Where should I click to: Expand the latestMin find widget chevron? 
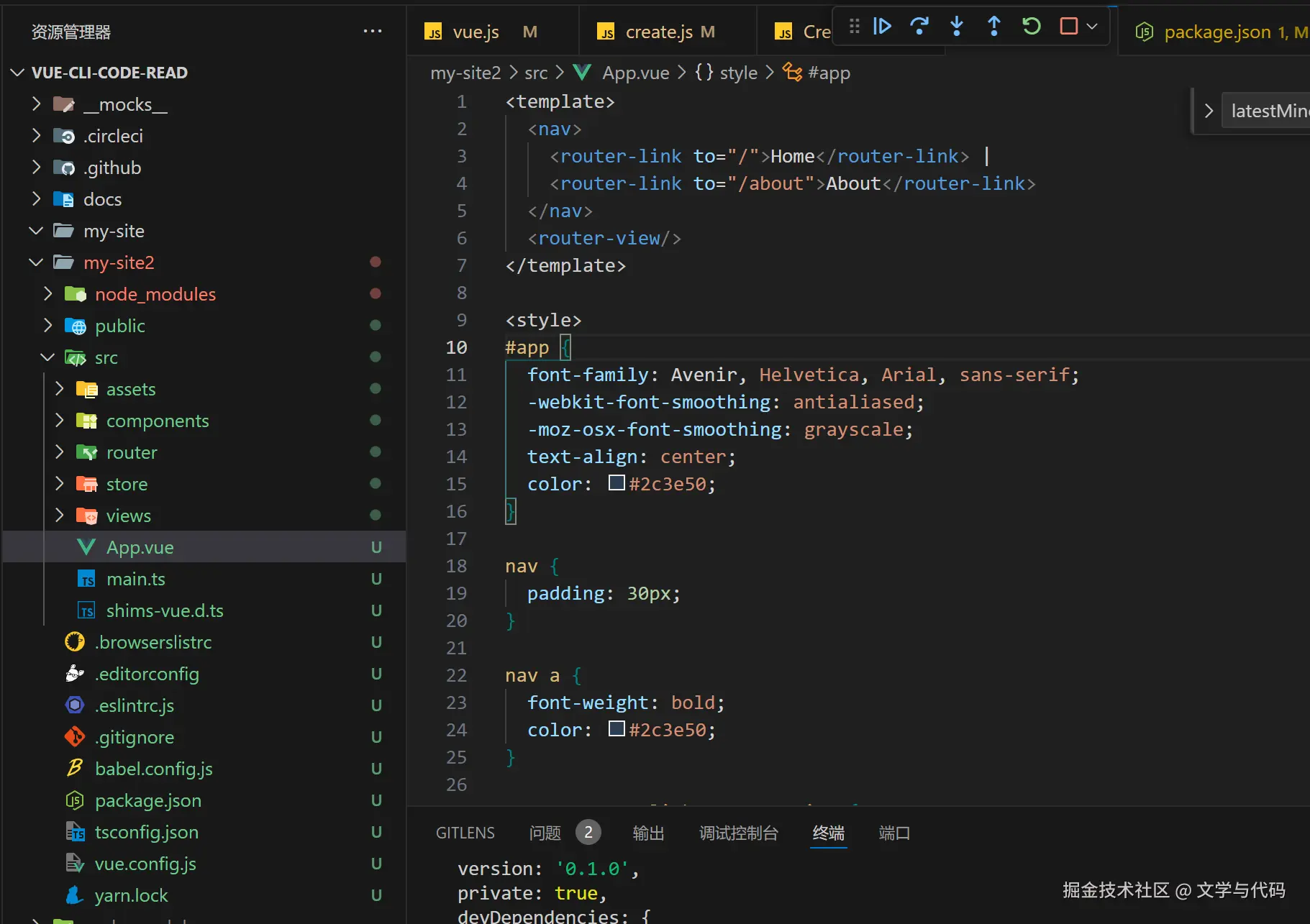(1209, 111)
